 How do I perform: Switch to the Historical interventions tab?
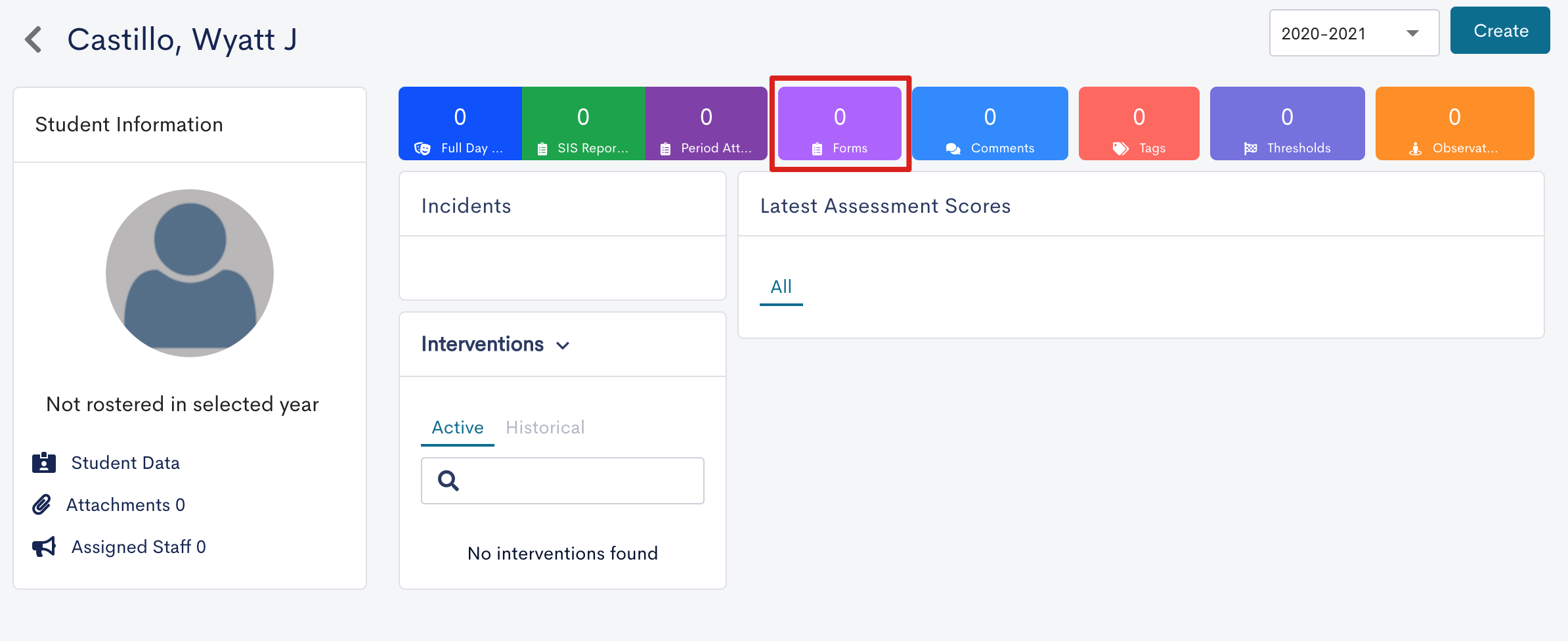tap(545, 428)
